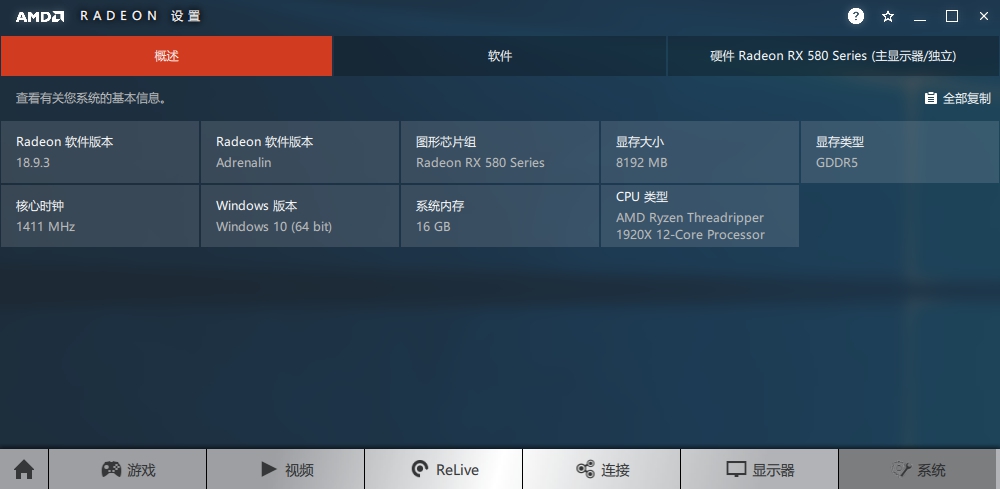Close the Radeon settings window
The image size is (1000, 489).
983,17
